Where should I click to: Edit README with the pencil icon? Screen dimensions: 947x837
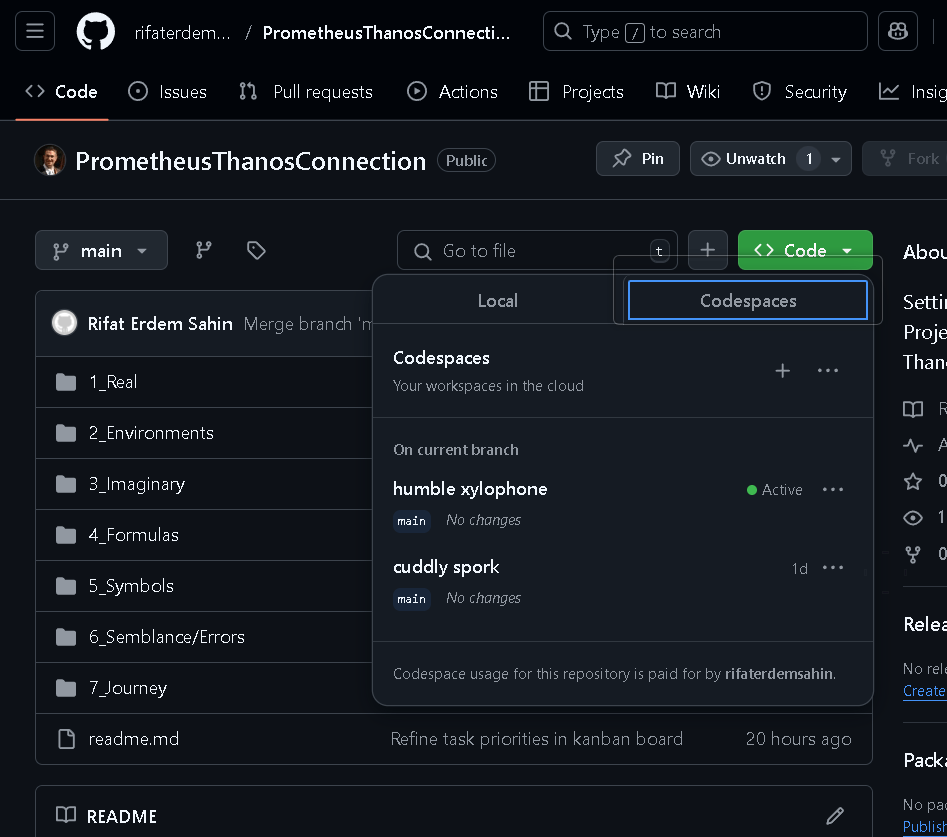(835, 816)
